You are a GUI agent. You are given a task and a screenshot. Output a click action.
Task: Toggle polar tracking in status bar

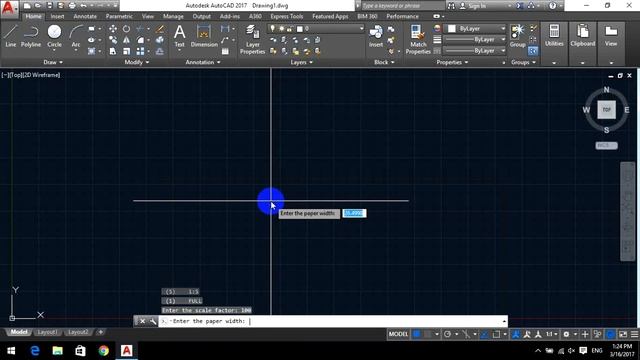[447, 334]
